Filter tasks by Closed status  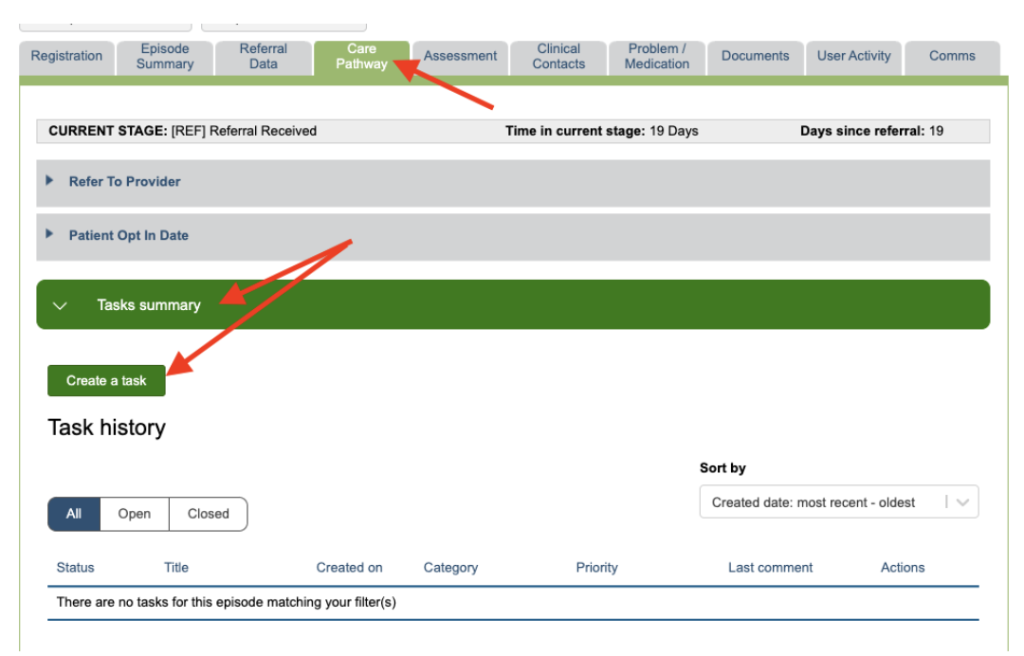click(x=208, y=514)
